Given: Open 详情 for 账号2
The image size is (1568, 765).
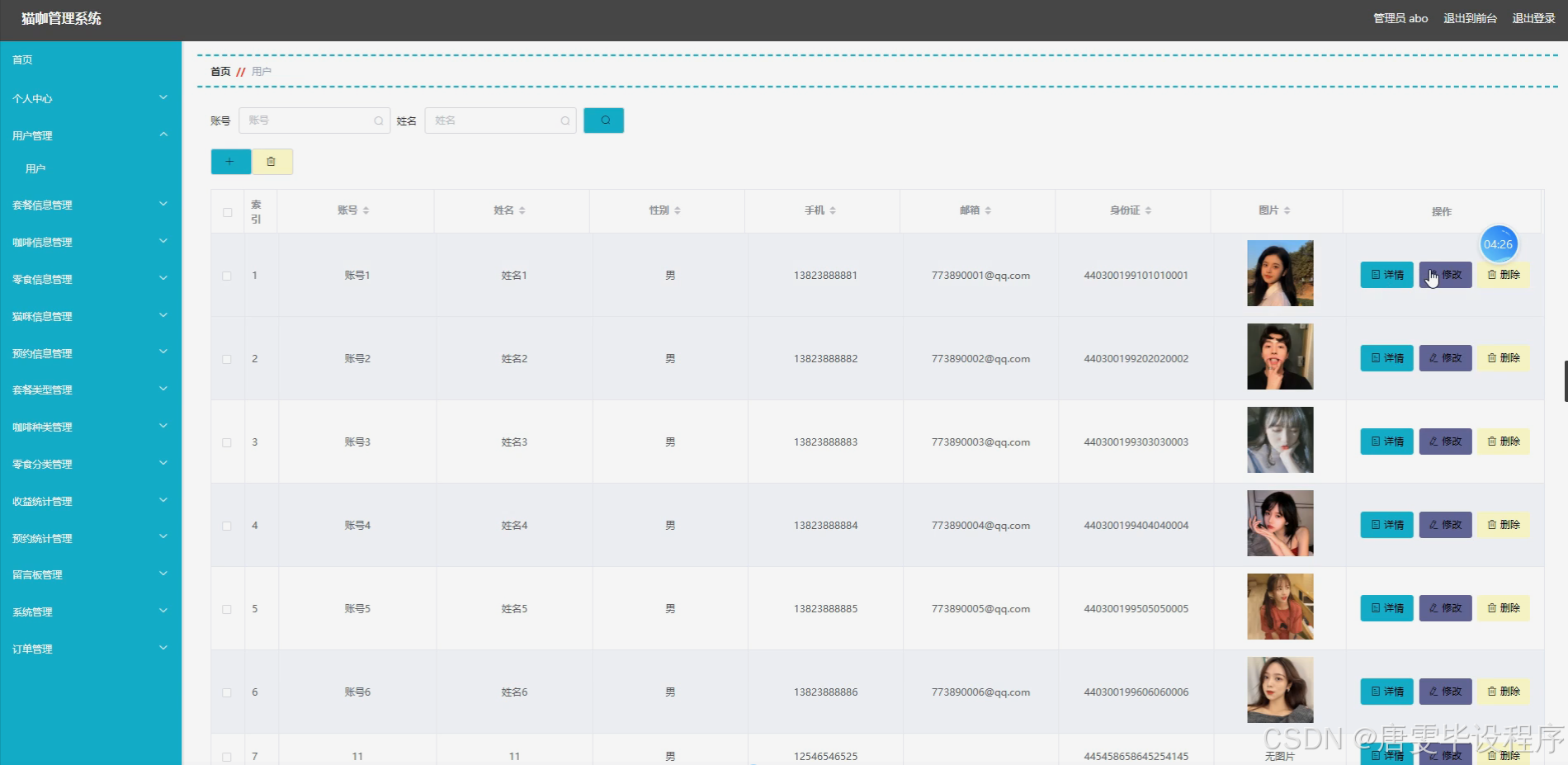Looking at the screenshot, I should tap(1386, 358).
